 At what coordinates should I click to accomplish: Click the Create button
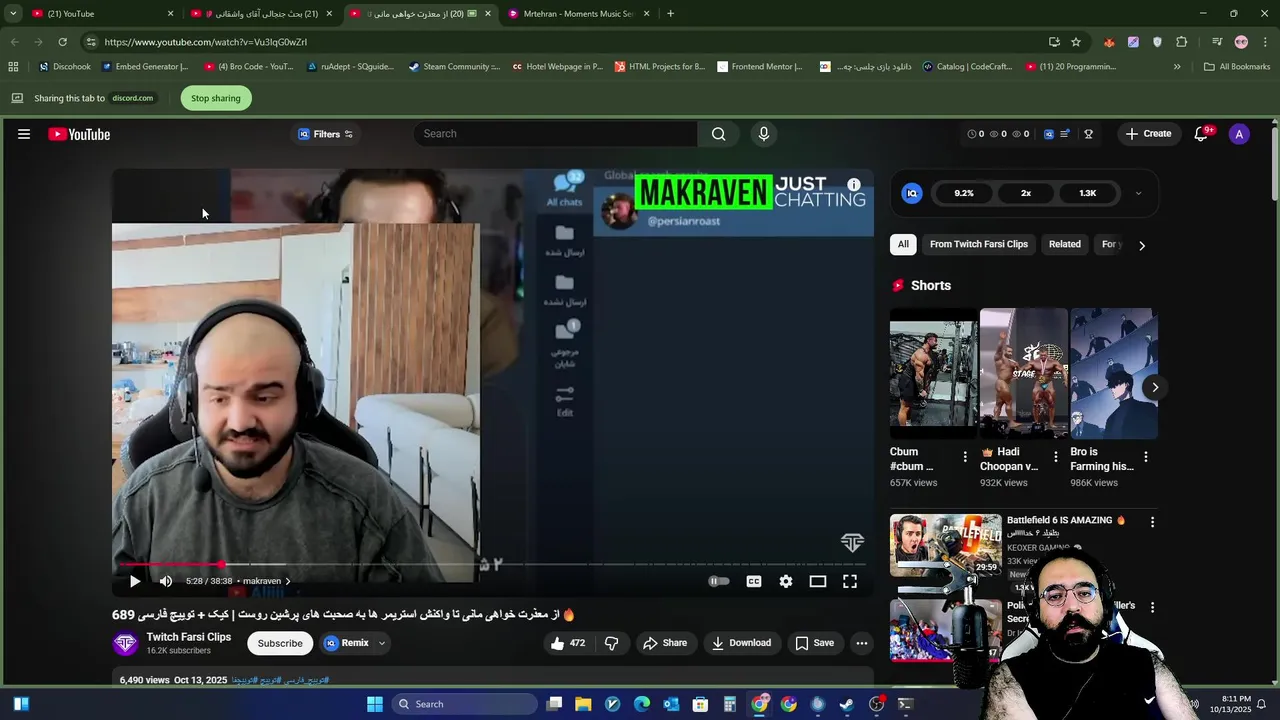[x=1148, y=134]
